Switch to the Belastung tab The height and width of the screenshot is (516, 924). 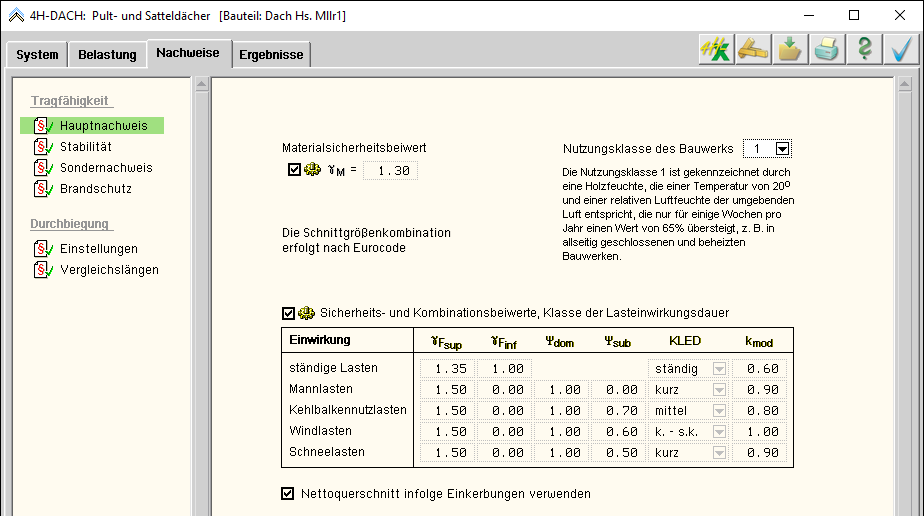[x=107, y=55]
